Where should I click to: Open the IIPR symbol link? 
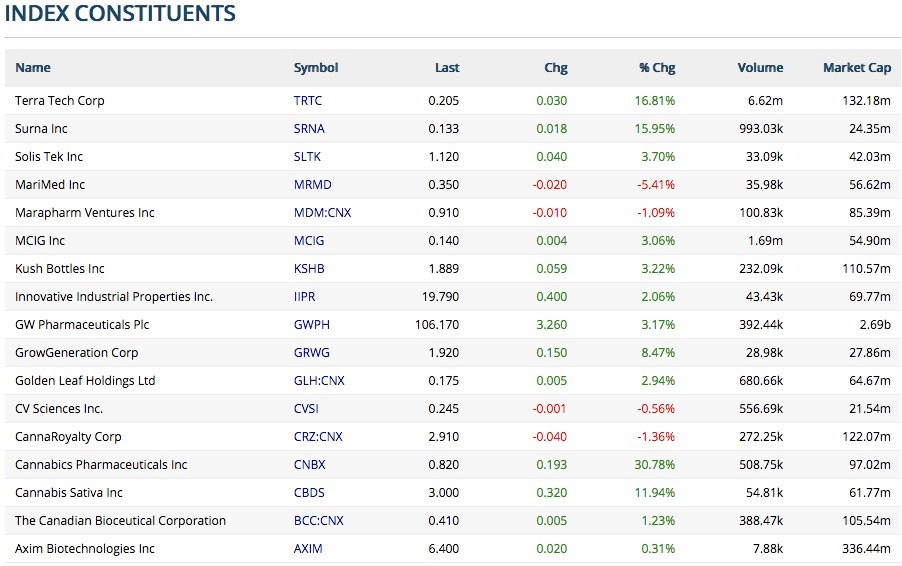304,297
